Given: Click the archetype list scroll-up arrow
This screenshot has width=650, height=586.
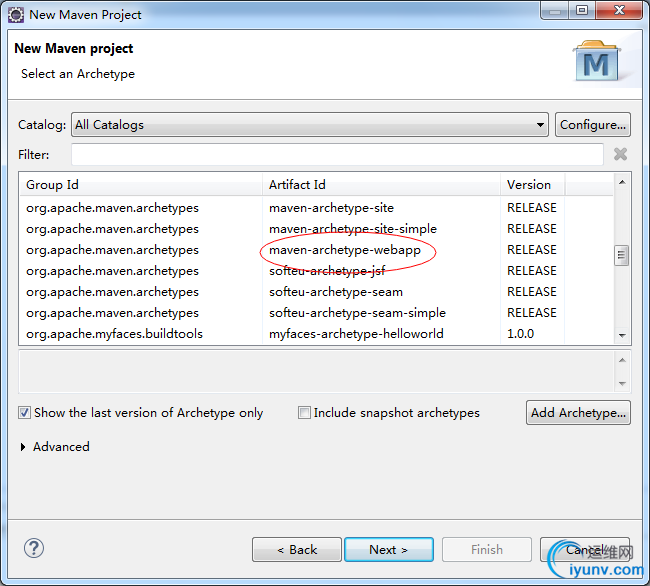Looking at the screenshot, I should tap(622, 182).
